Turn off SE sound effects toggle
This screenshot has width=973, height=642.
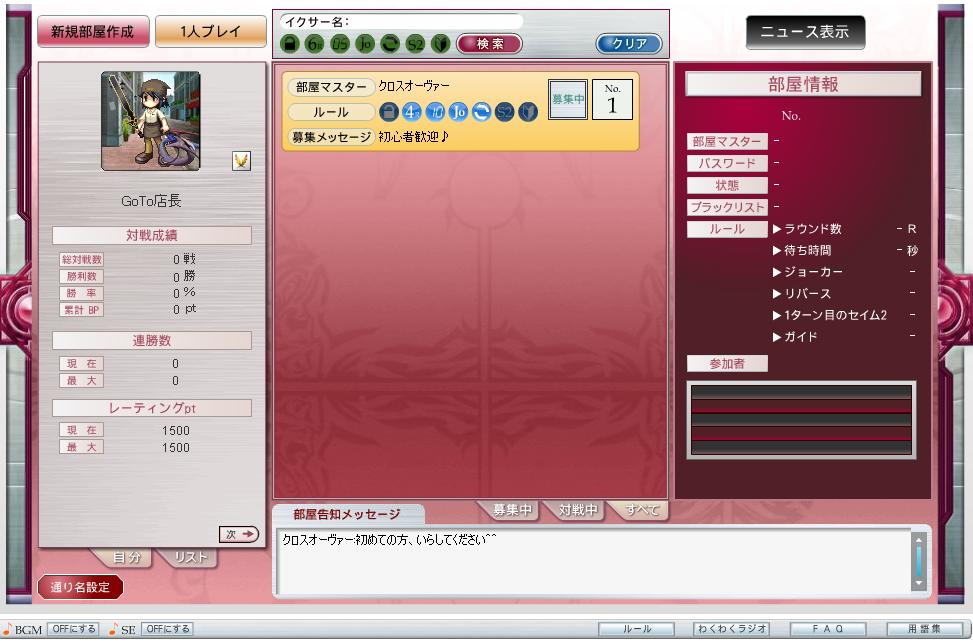click(x=167, y=629)
